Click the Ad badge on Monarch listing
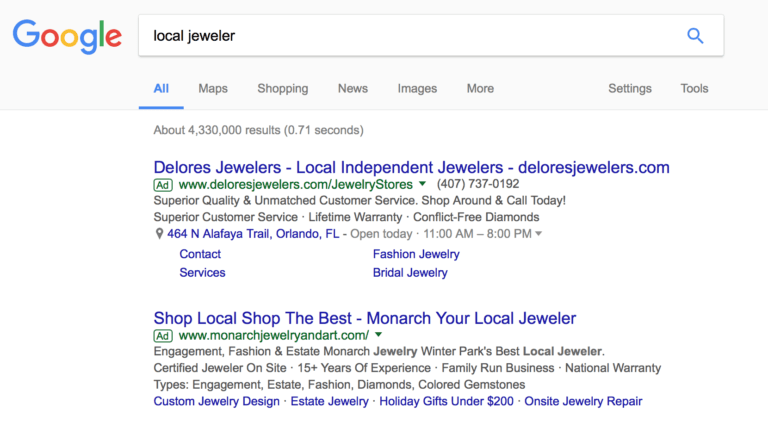Image resolution: width=768 pixels, height=422 pixels. [163, 336]
